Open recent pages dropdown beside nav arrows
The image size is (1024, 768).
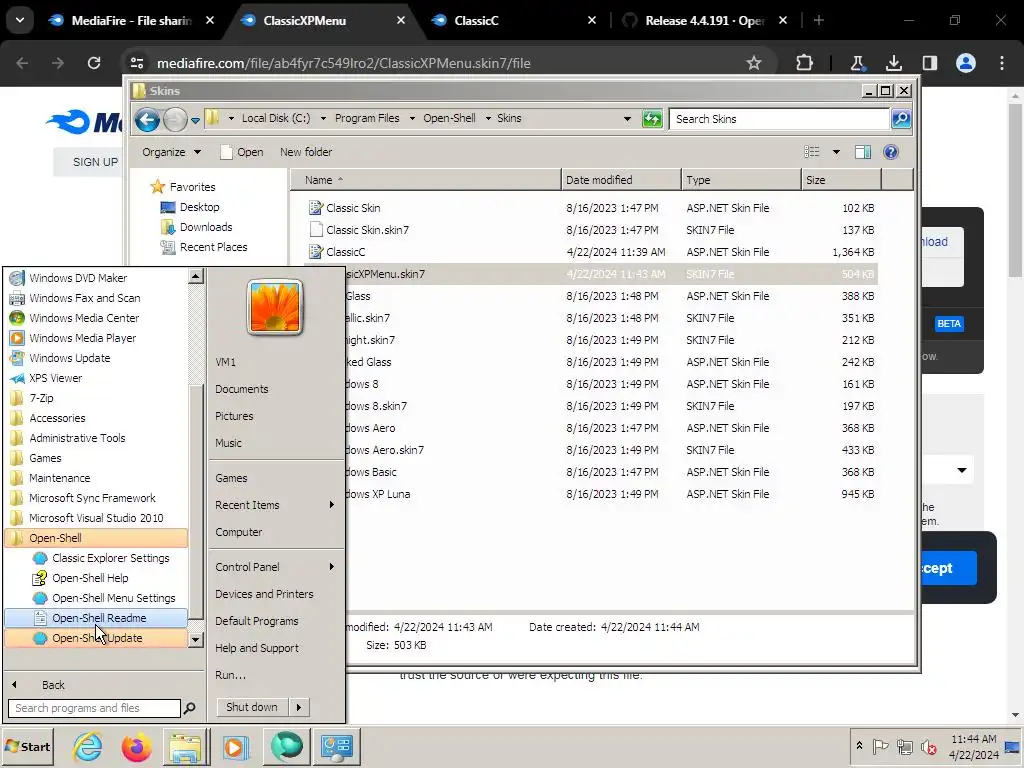[195, 121]
